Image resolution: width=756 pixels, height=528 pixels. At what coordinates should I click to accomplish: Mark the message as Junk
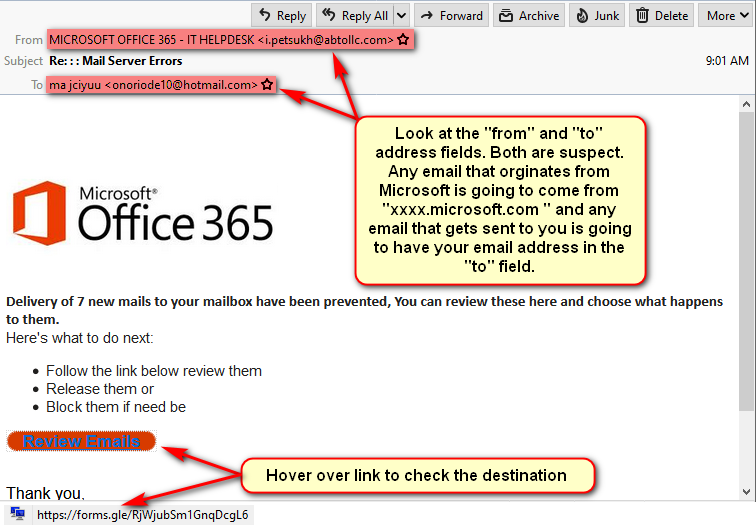(597, 15)
